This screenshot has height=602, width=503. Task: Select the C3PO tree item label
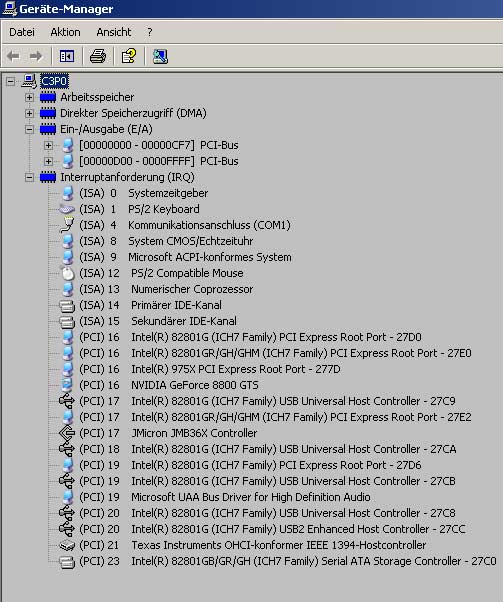[x=54, y=81]
